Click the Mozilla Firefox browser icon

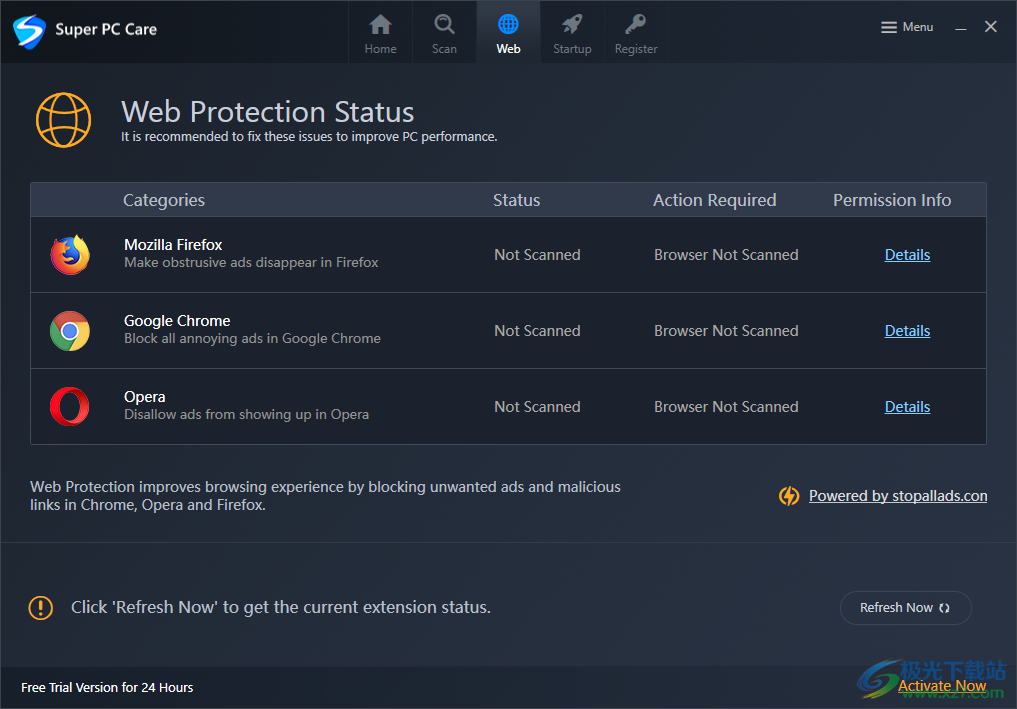(70, 254)
